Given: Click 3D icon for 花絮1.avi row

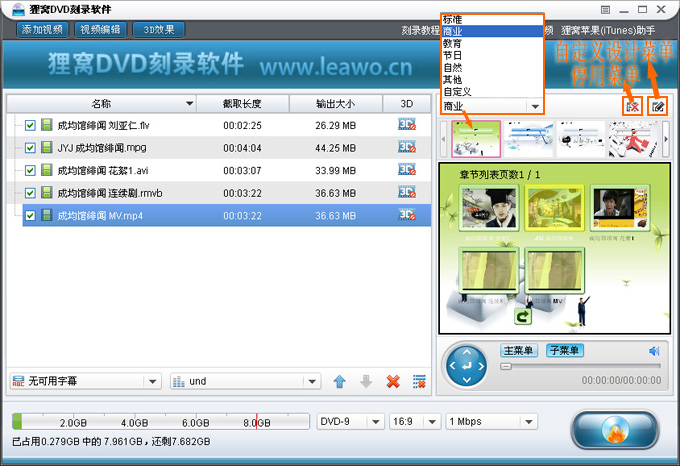Looking at the screenshot, I should click(407, 170).
